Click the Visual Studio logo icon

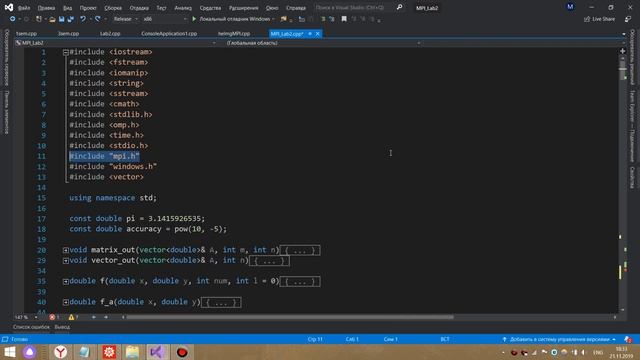(x=9, y=7)
